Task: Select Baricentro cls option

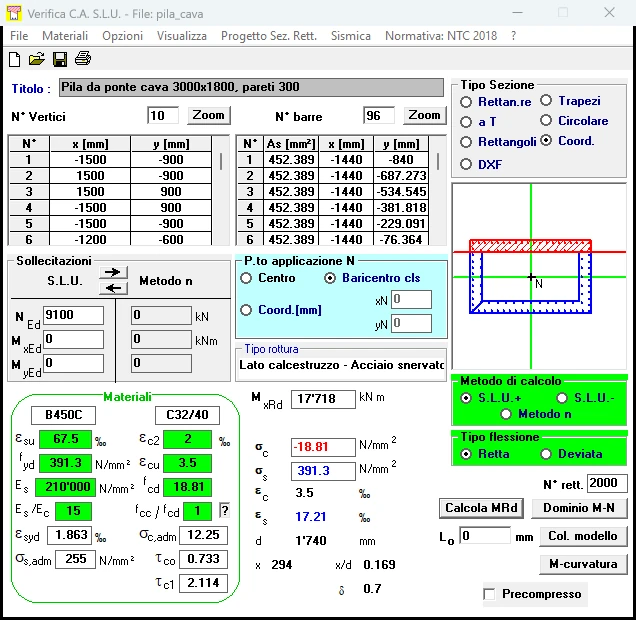Action: 330,278
